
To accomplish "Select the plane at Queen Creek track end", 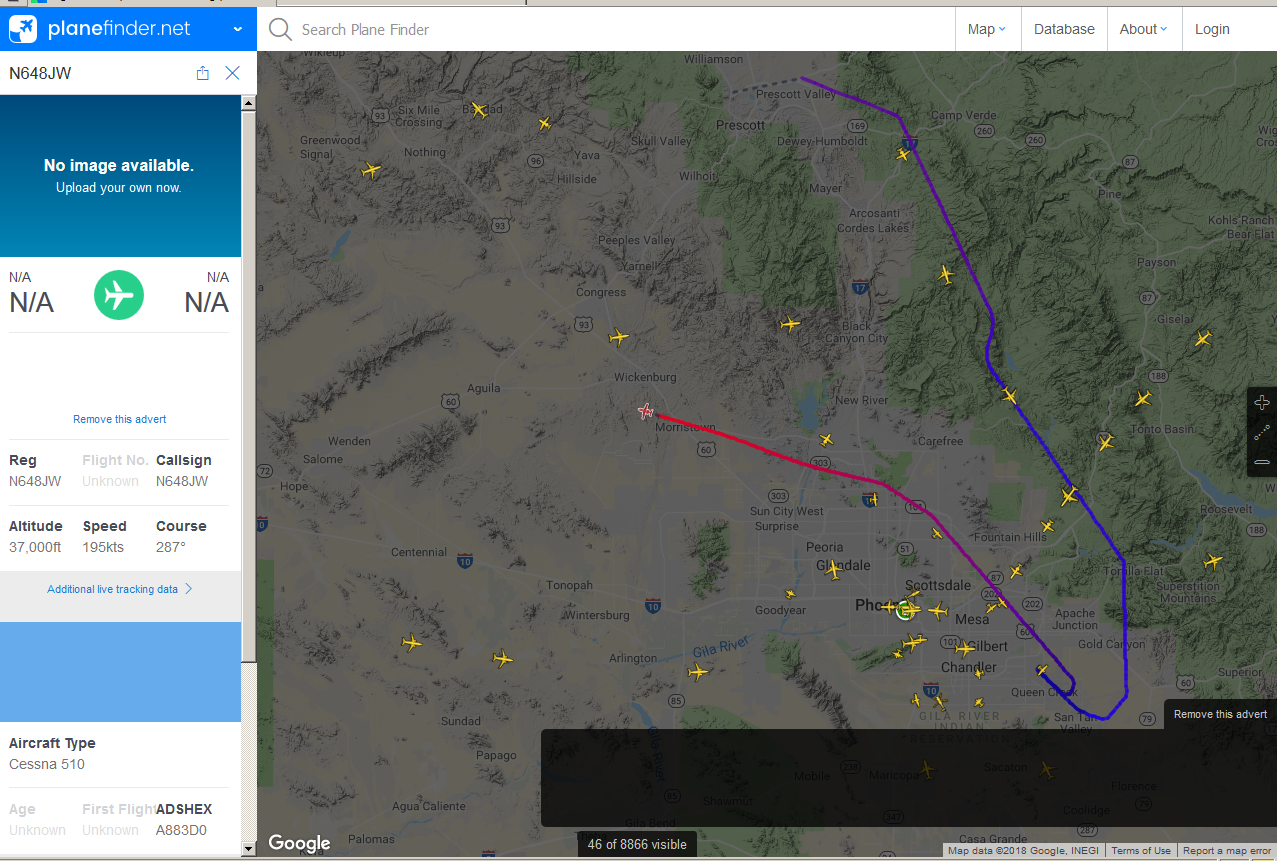I will coord(1042,671).
